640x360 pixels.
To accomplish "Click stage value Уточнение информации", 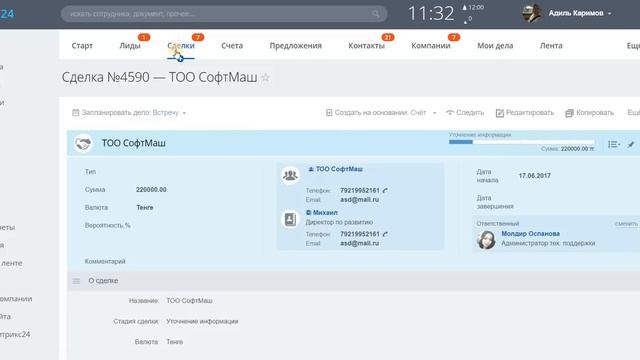I will tap(202, 322).
